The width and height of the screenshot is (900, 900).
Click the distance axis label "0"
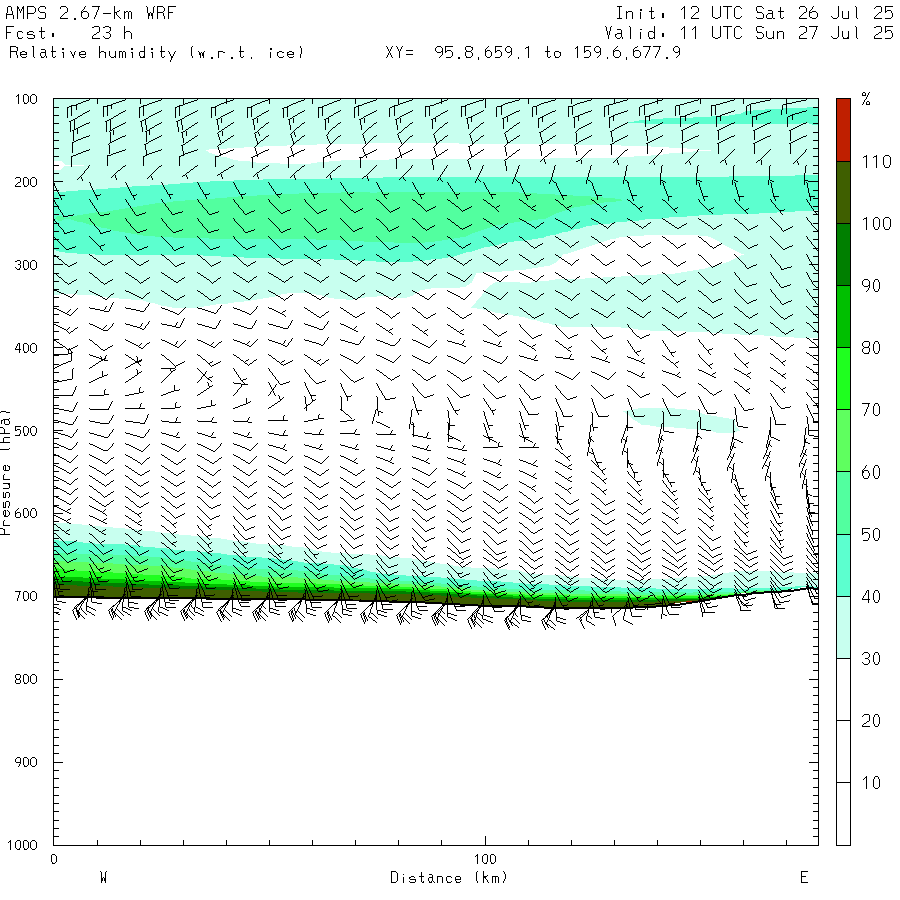coord(54,859)
